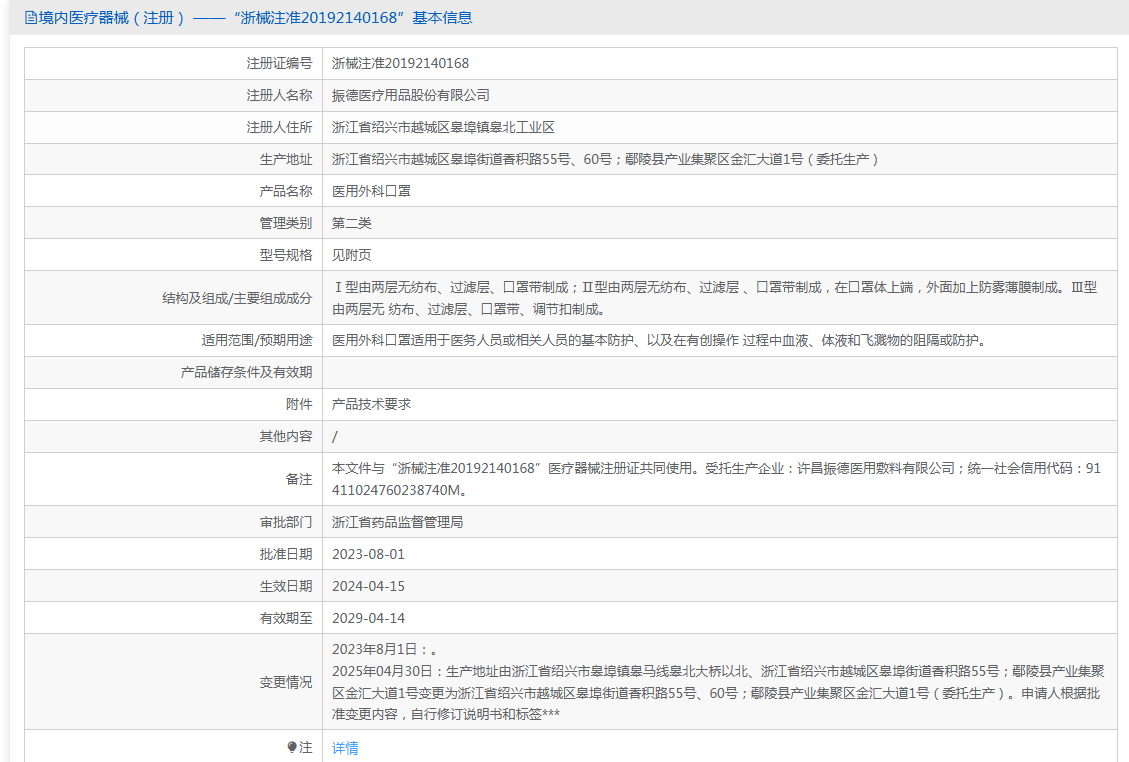Click the document icon beside the page title
This screenshot has height=762, width=1129.
click(31, 18)
